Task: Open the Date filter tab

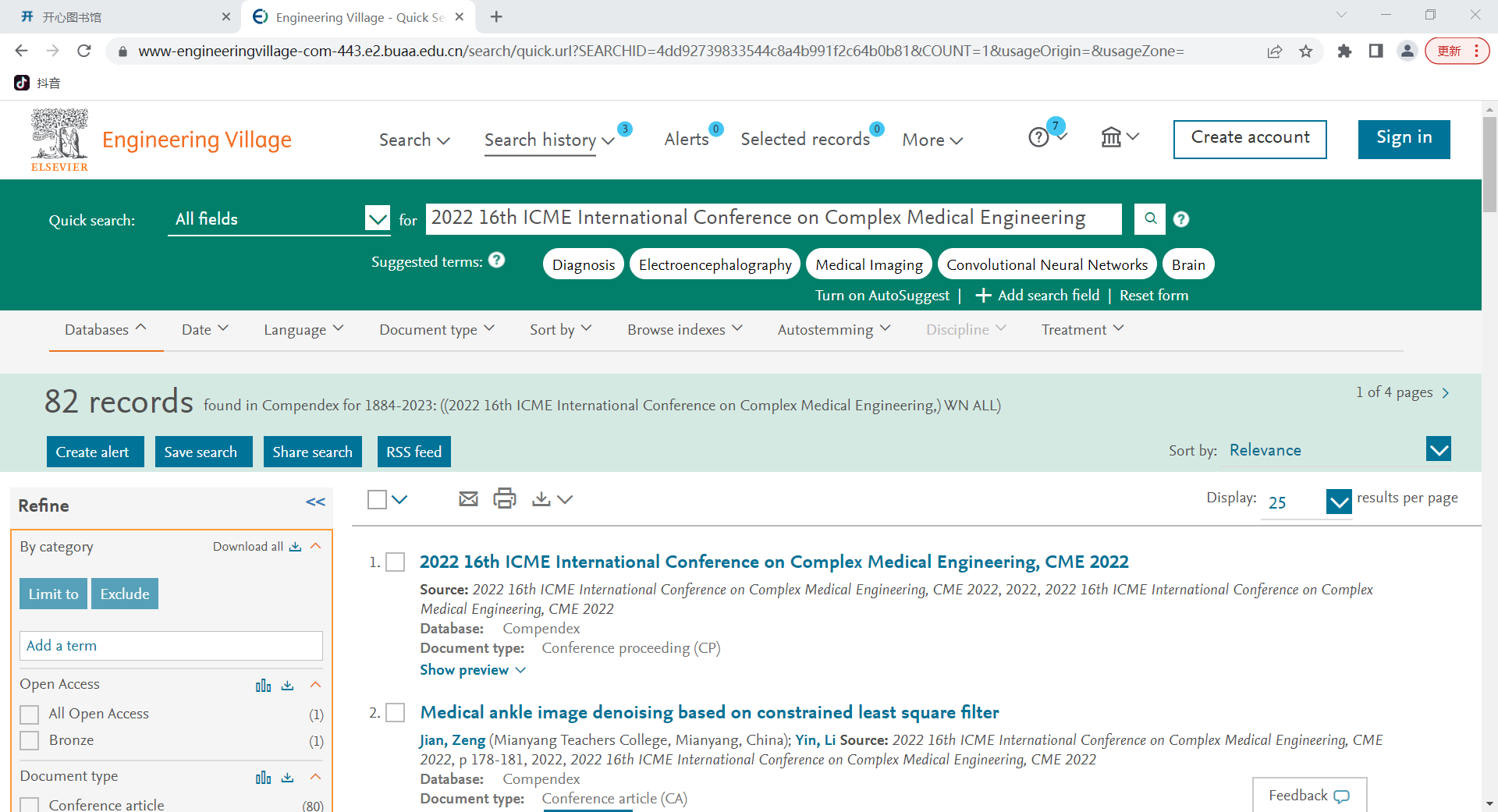Action: click(x=204, y=330)
